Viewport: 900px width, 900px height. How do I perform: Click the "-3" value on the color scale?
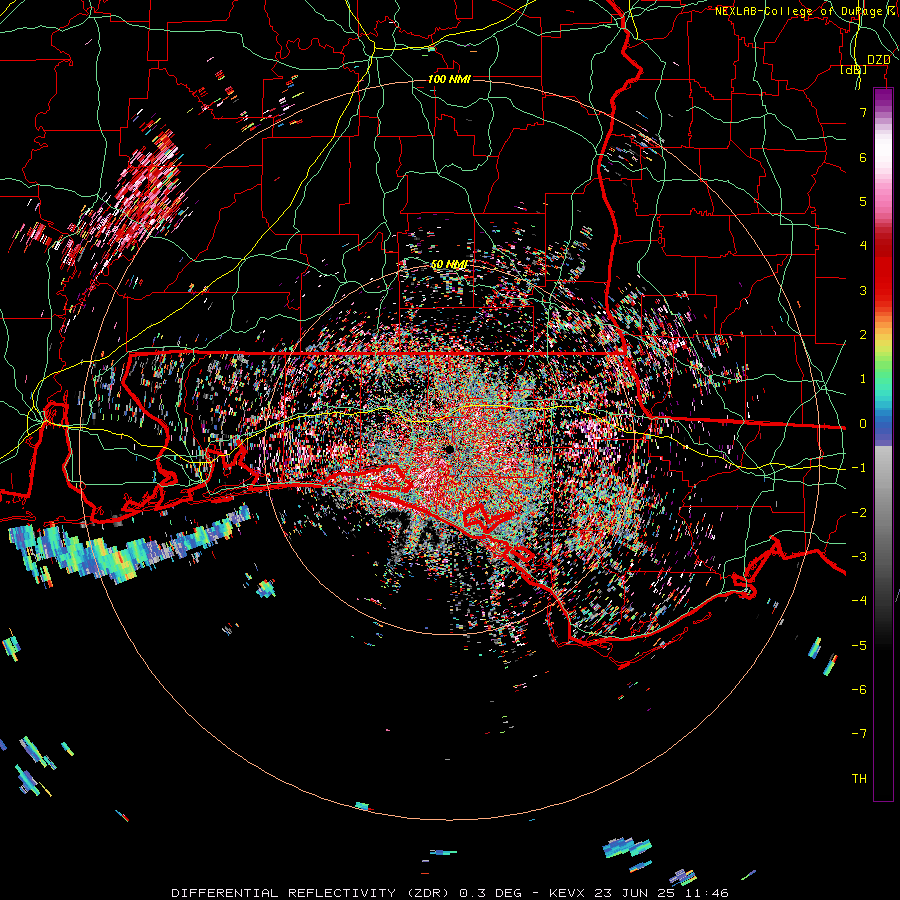(x=859, y=557)
